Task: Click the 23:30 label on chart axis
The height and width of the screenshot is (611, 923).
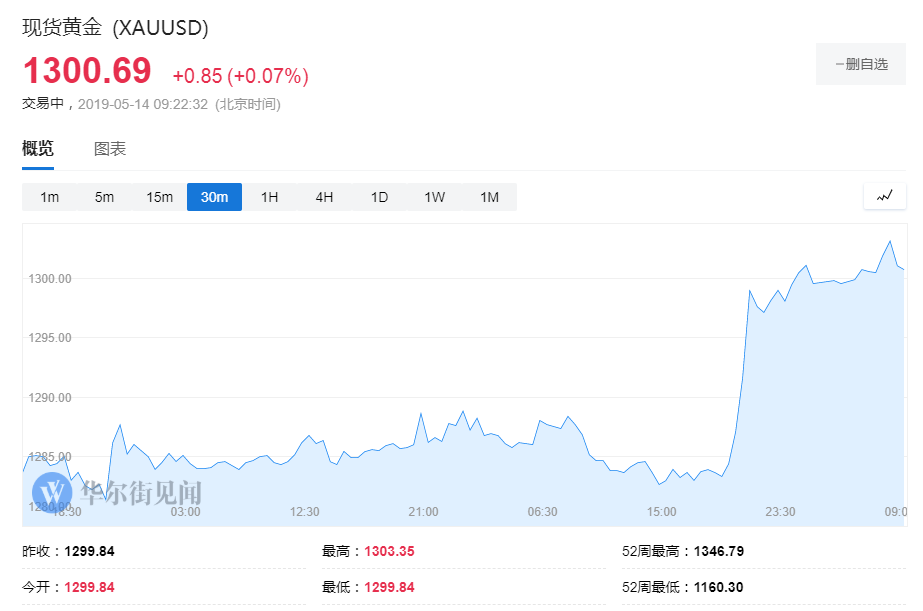Action: 780,511
